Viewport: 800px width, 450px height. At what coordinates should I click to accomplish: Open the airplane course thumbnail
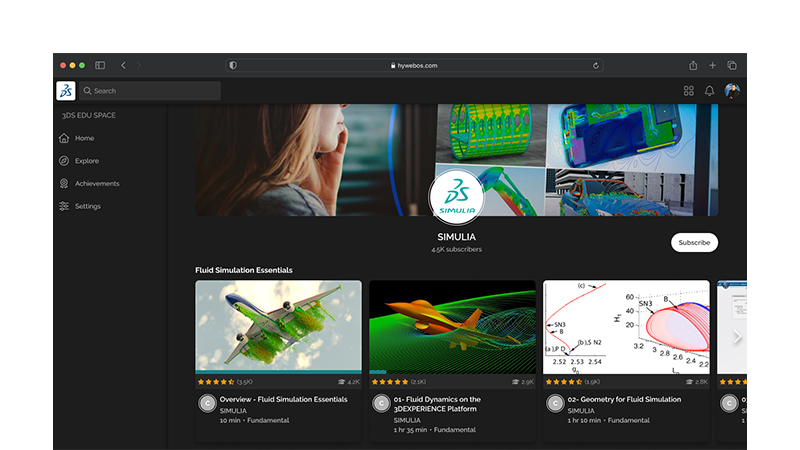pyautogui.click(x=279, y=327)
